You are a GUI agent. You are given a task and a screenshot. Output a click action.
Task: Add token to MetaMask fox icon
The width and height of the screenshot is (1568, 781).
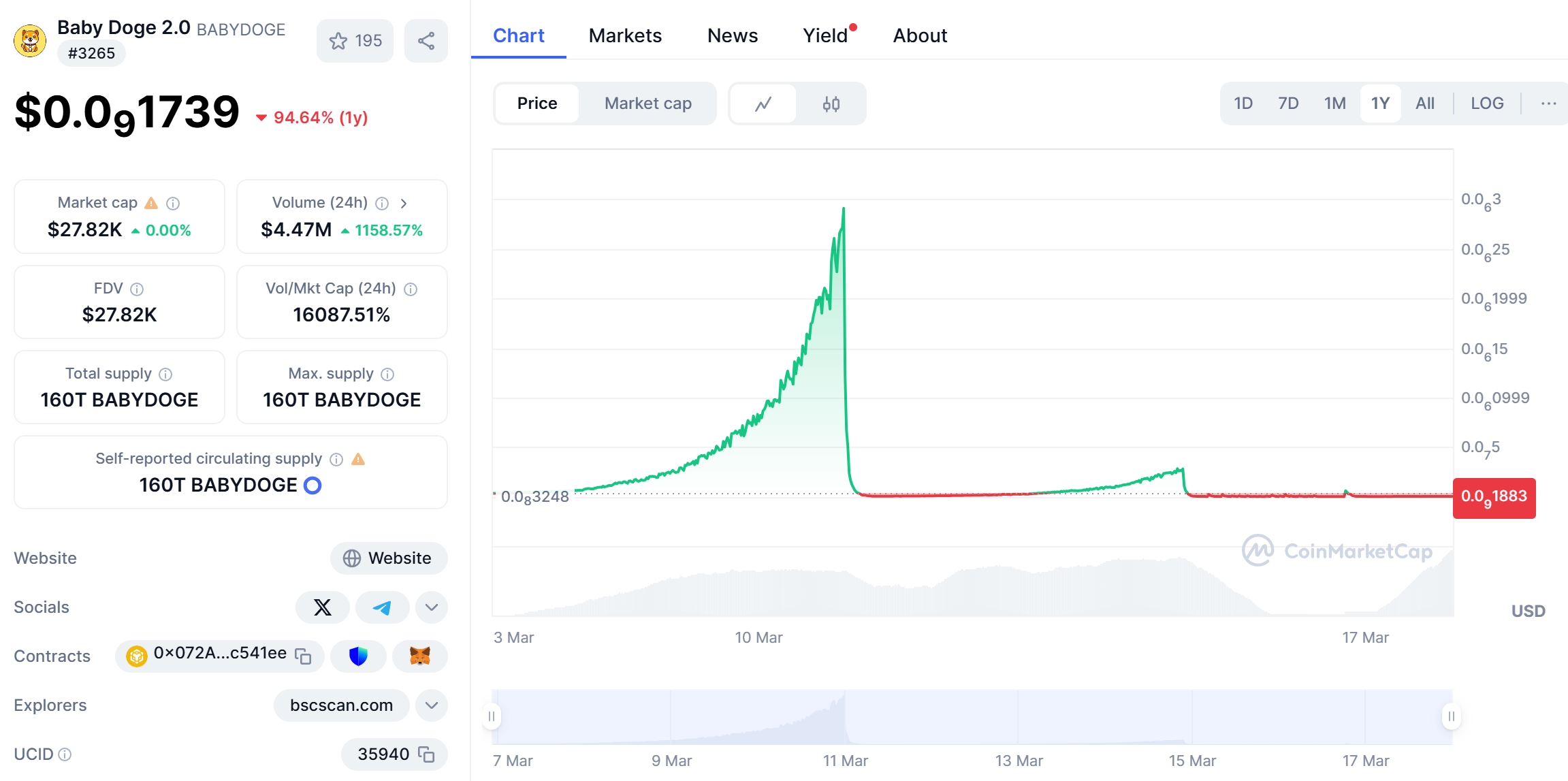[x=420, y=656]
